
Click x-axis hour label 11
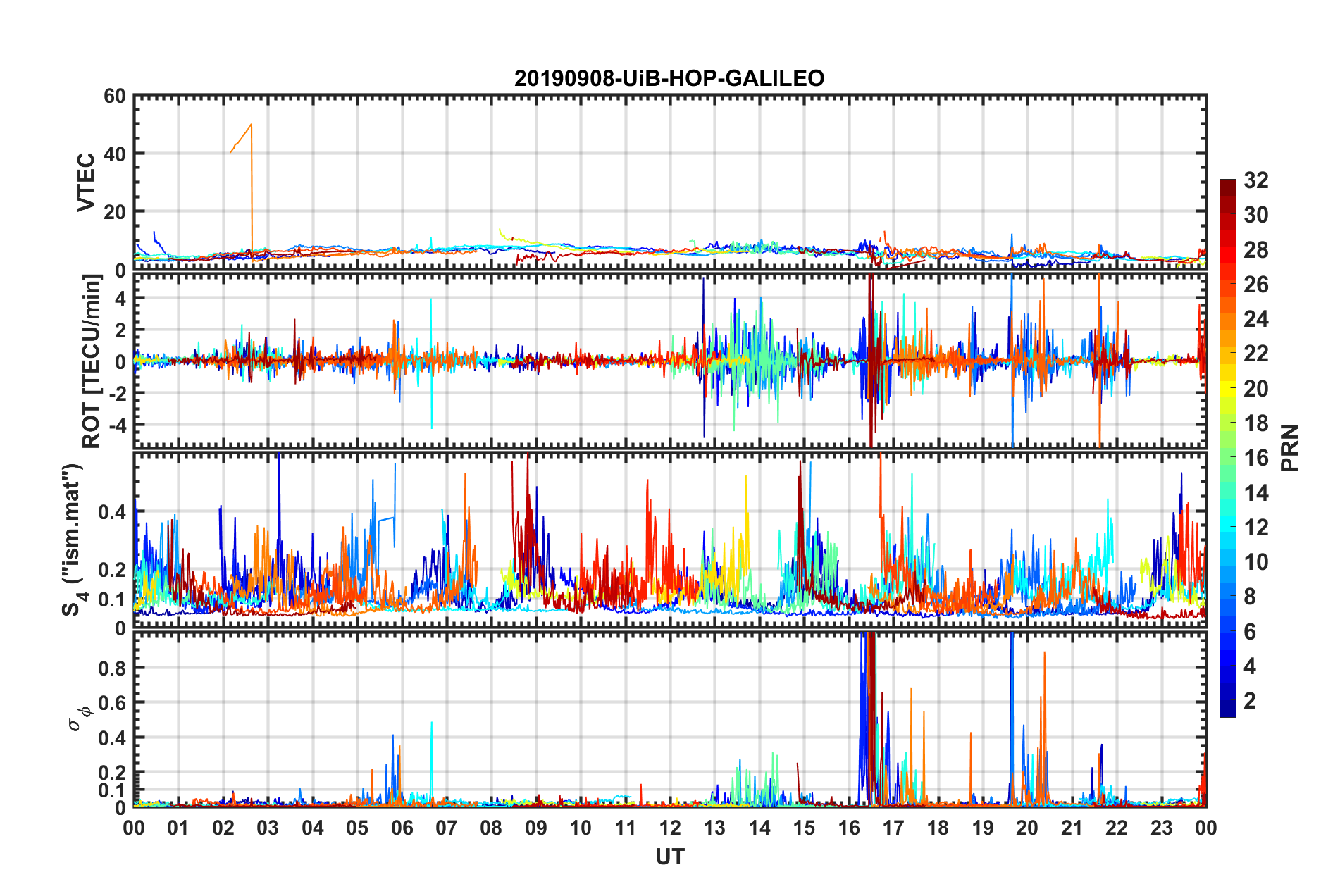click(626, 828)
